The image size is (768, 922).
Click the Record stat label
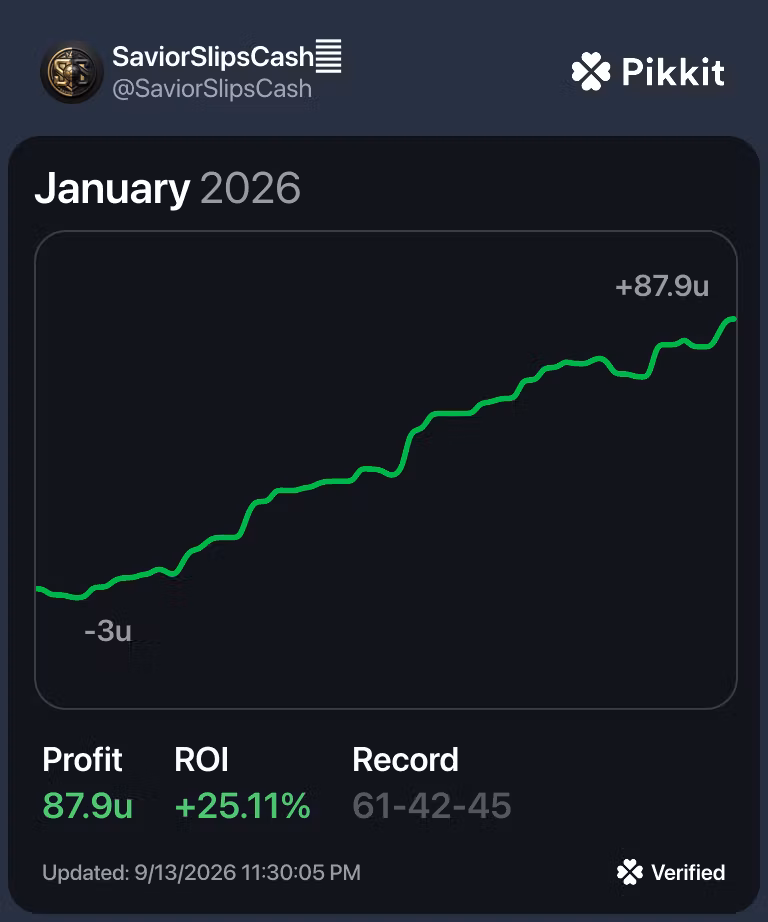point(405,759)
